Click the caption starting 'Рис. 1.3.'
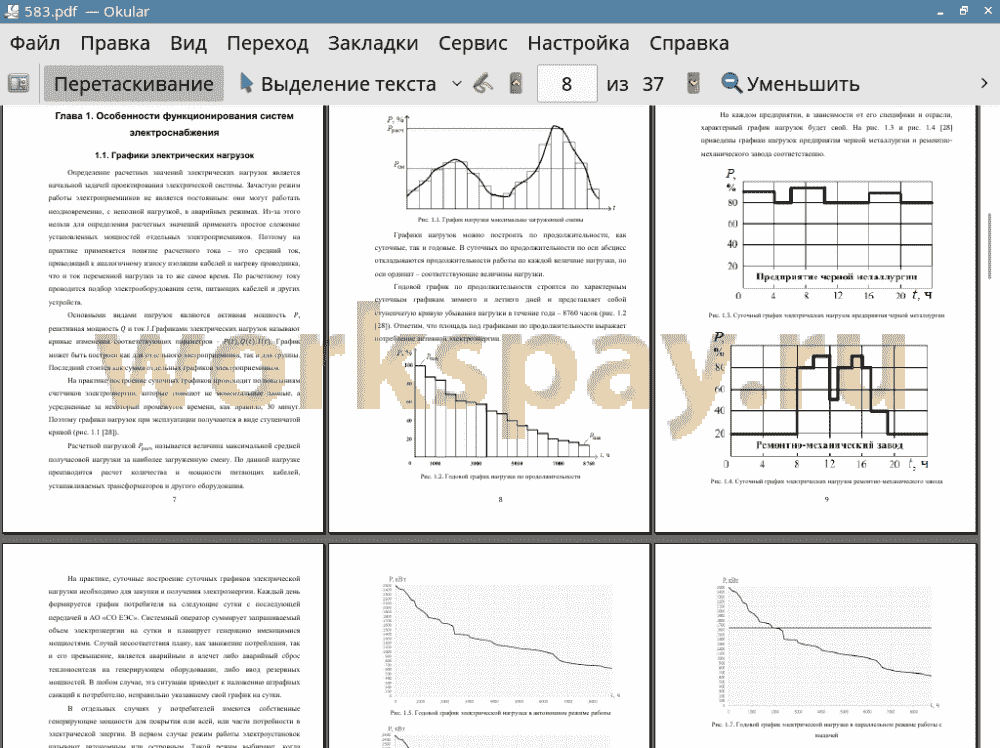This screenshot has height=748, width=1000. 827,315
